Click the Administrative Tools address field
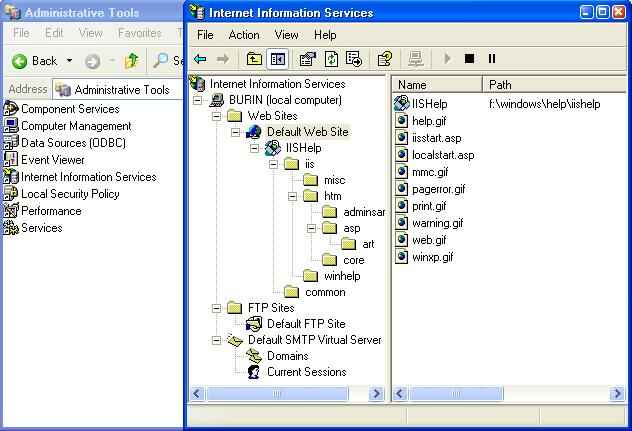The height and width of the screenshot is (431, 632). pos(118,90)
